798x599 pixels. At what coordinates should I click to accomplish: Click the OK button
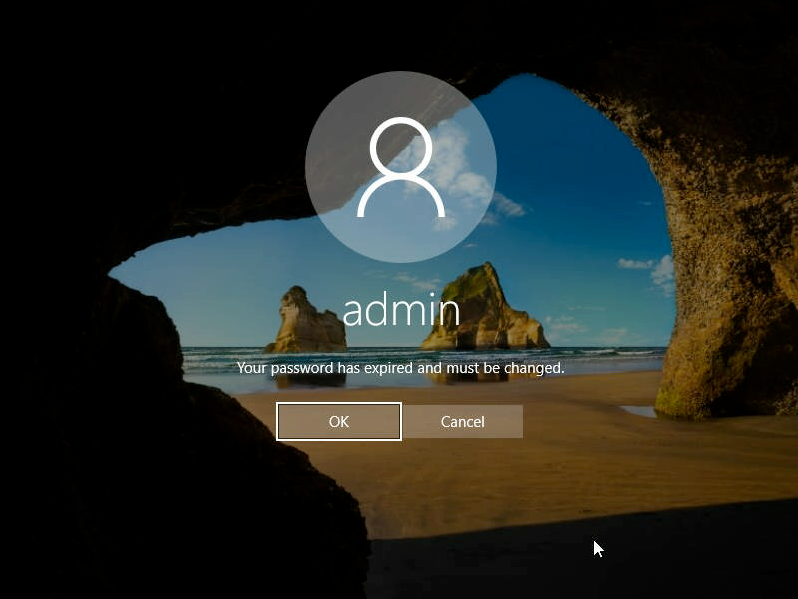click(338, 421)
